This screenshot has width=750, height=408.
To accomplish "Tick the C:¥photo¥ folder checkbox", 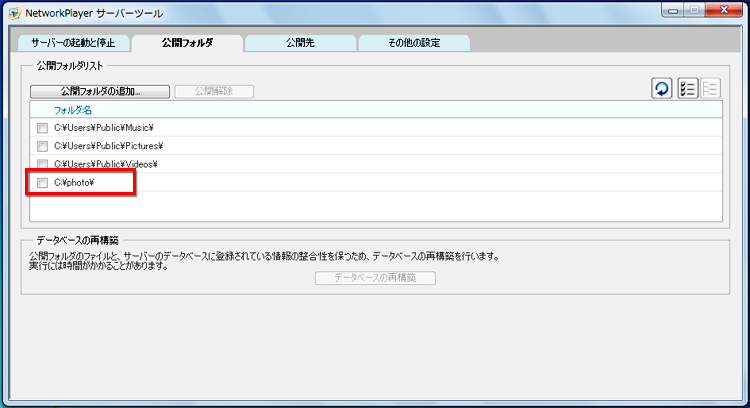I will pos(43,183).
